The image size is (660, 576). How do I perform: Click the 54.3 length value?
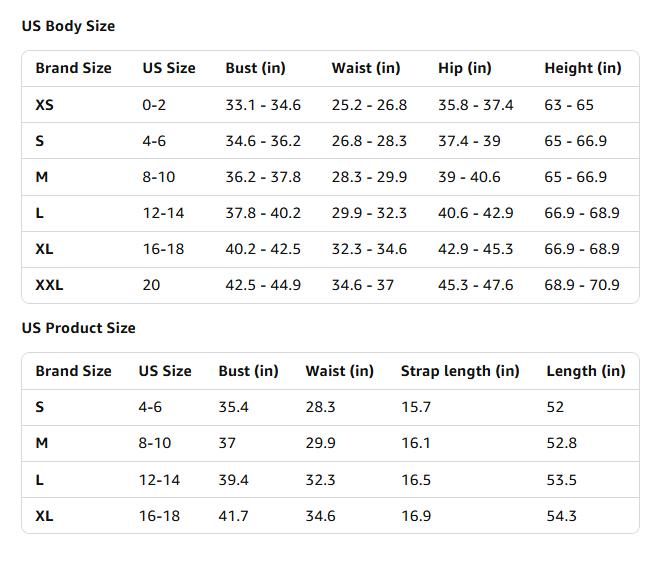(x=562, y=516)
